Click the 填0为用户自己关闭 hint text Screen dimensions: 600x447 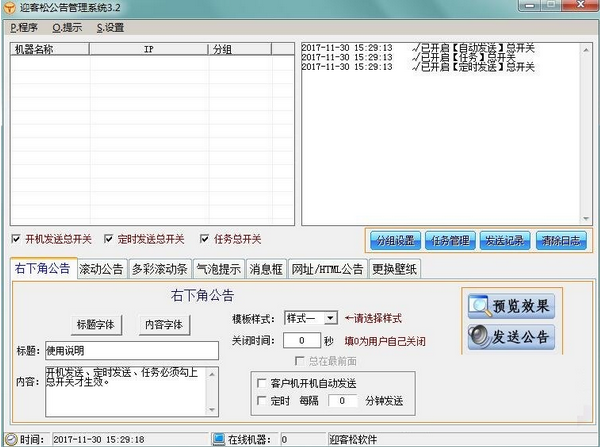tap(385, 341)
